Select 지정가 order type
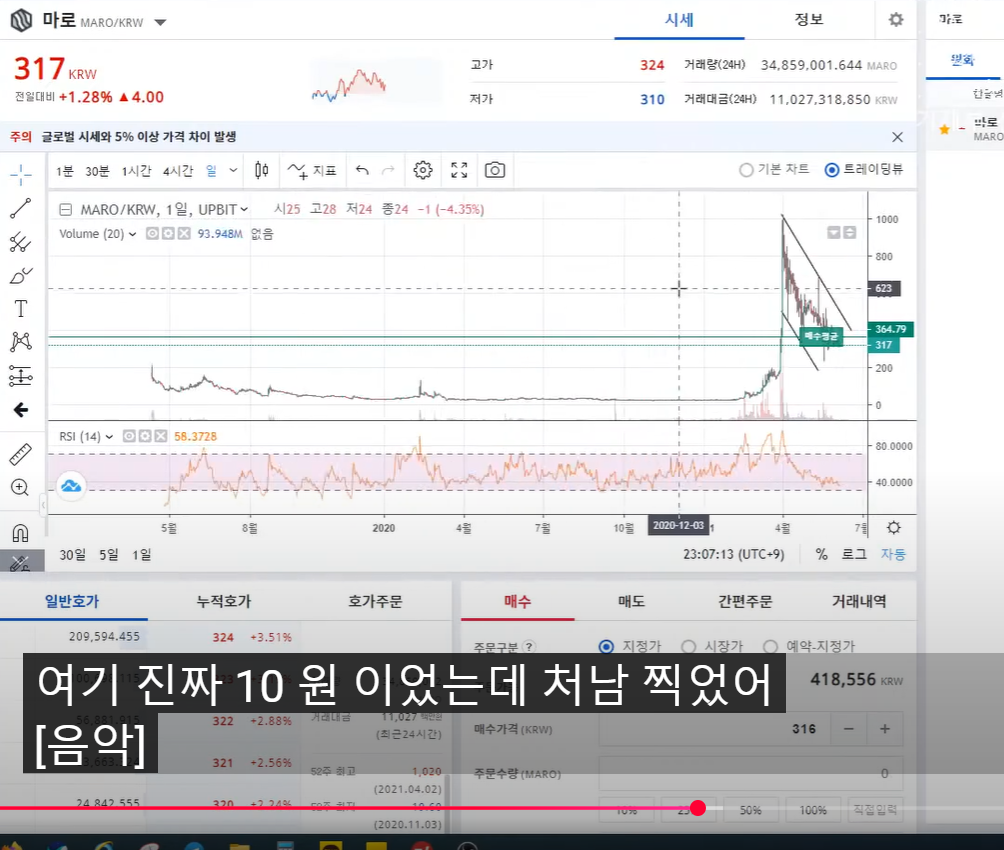1004x850 pixels. point(630,646)
